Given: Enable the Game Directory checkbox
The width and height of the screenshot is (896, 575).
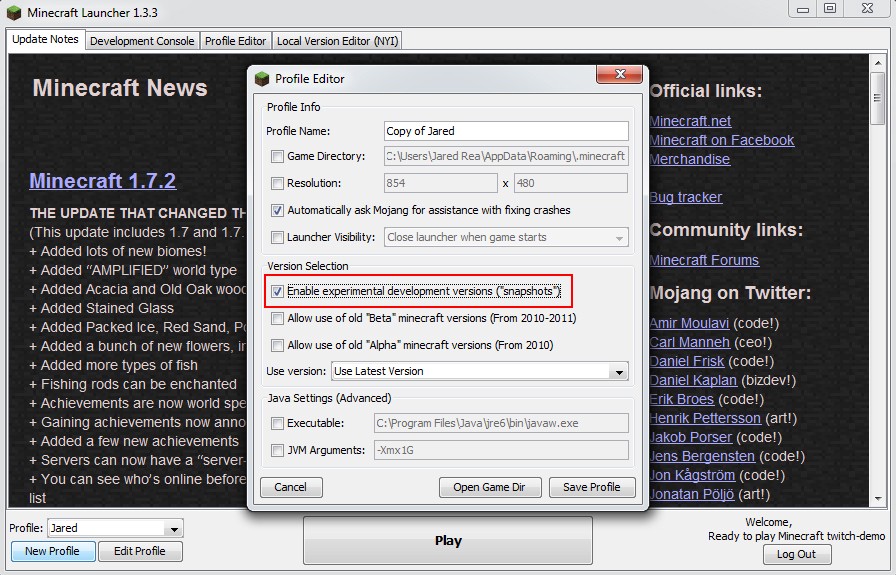Looking at the screenshot, I should click(277, 157).
